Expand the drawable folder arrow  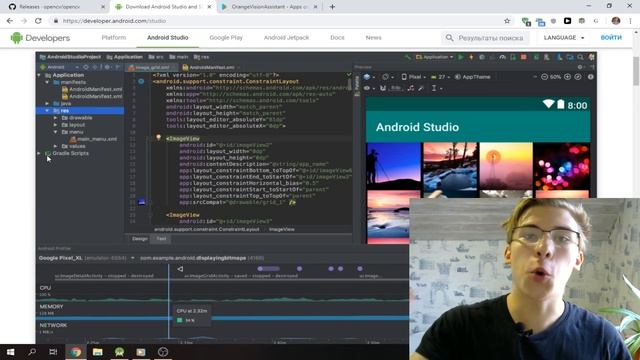56,118
